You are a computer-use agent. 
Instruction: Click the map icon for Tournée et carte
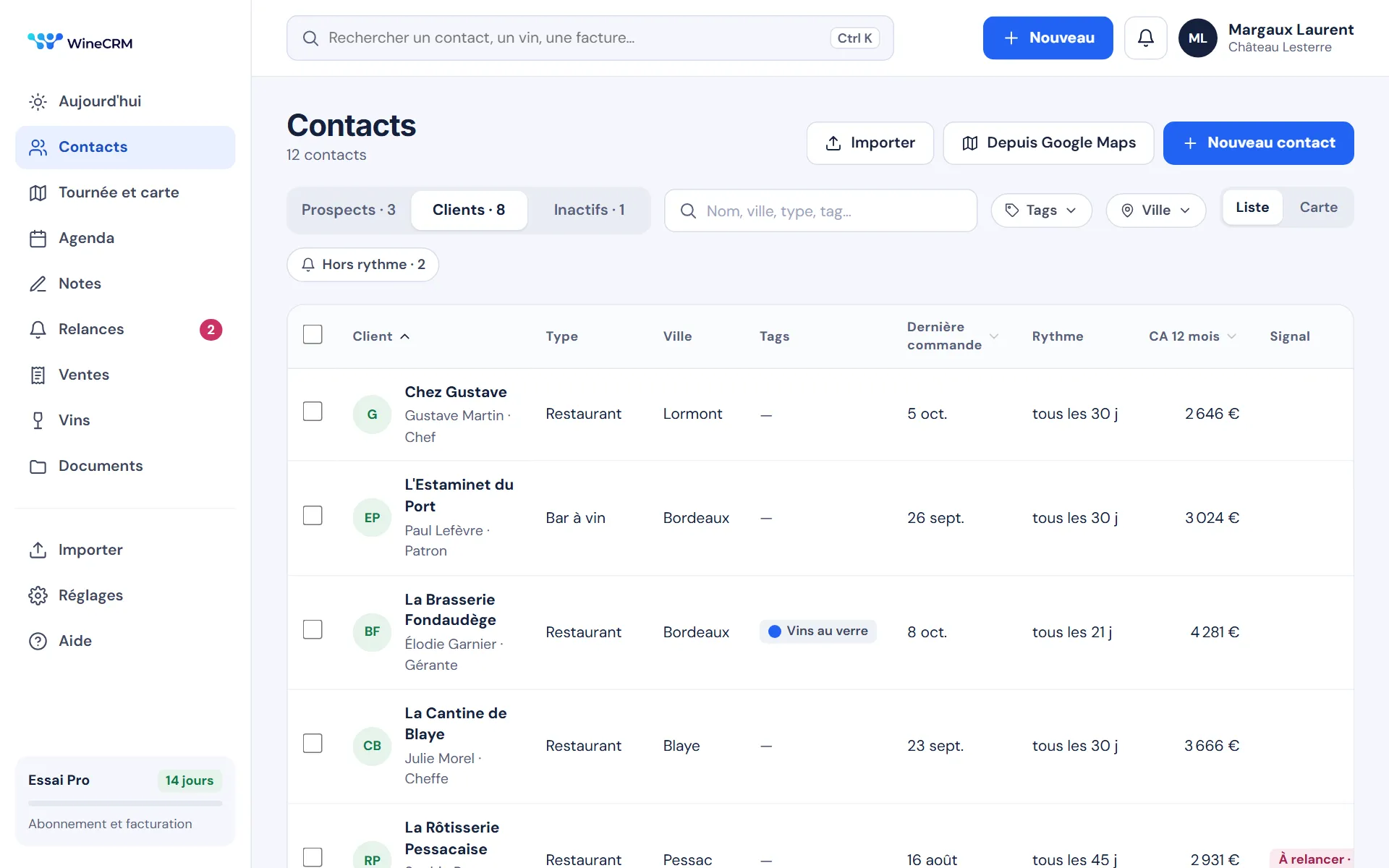[x=38, y=193]
